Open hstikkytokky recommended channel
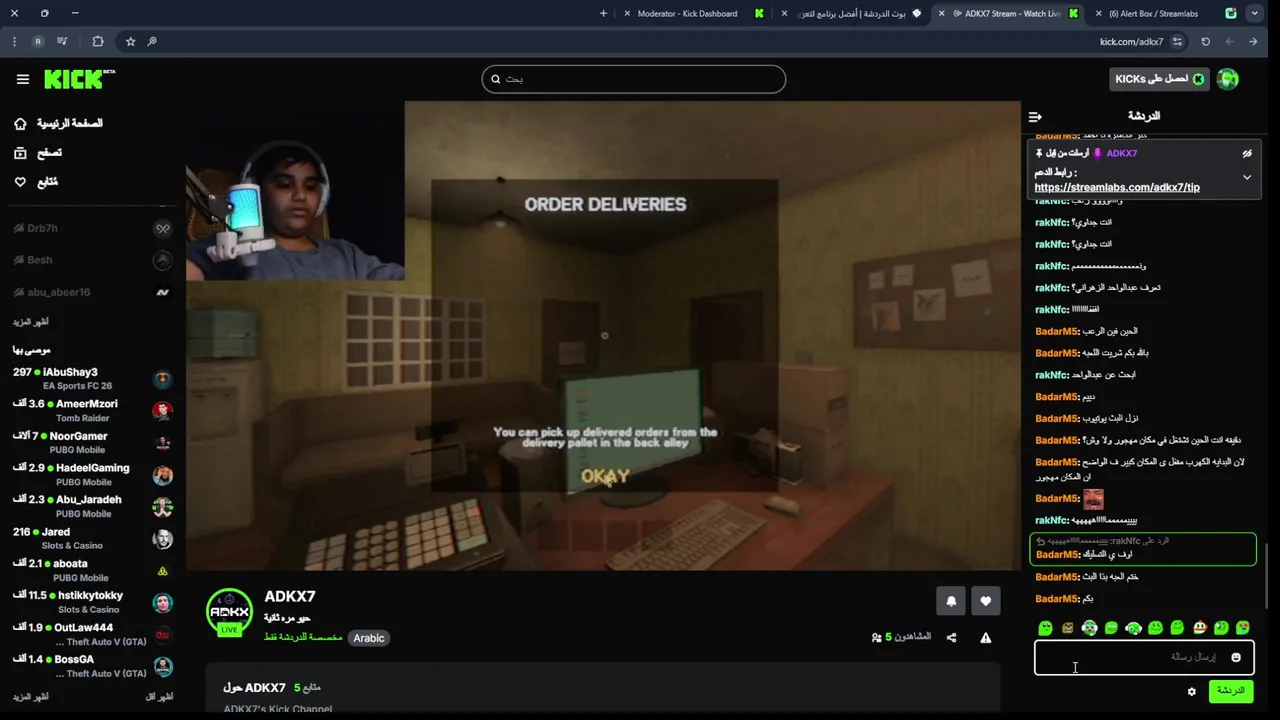This screenshot has height=720, width=1280. [x=92, y=603]
